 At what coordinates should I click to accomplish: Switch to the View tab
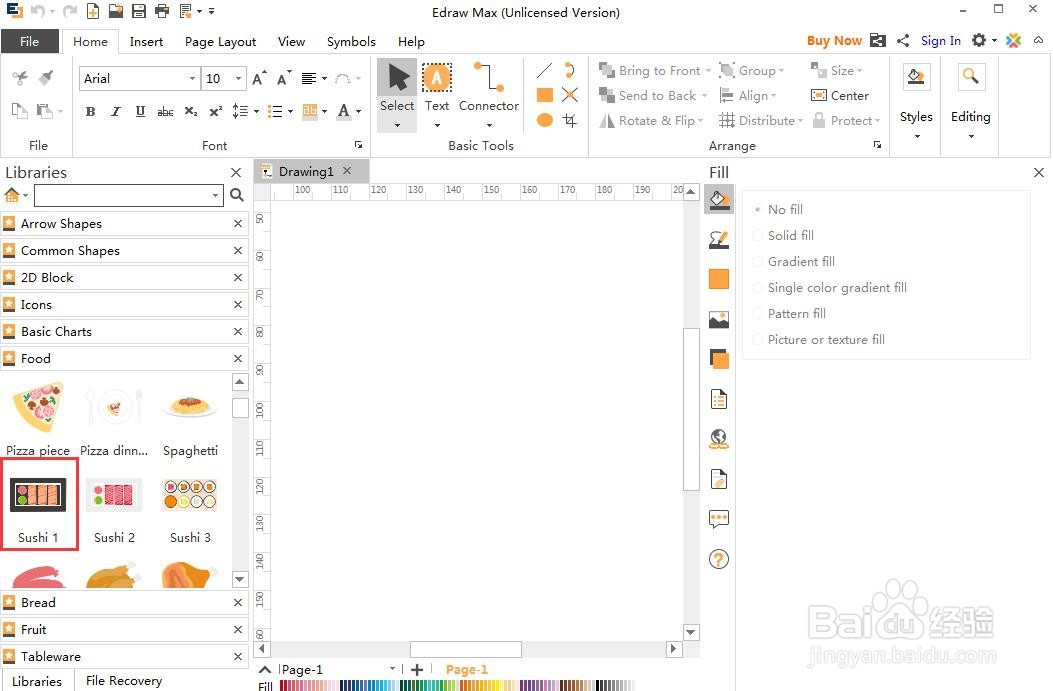pos(291,42)
